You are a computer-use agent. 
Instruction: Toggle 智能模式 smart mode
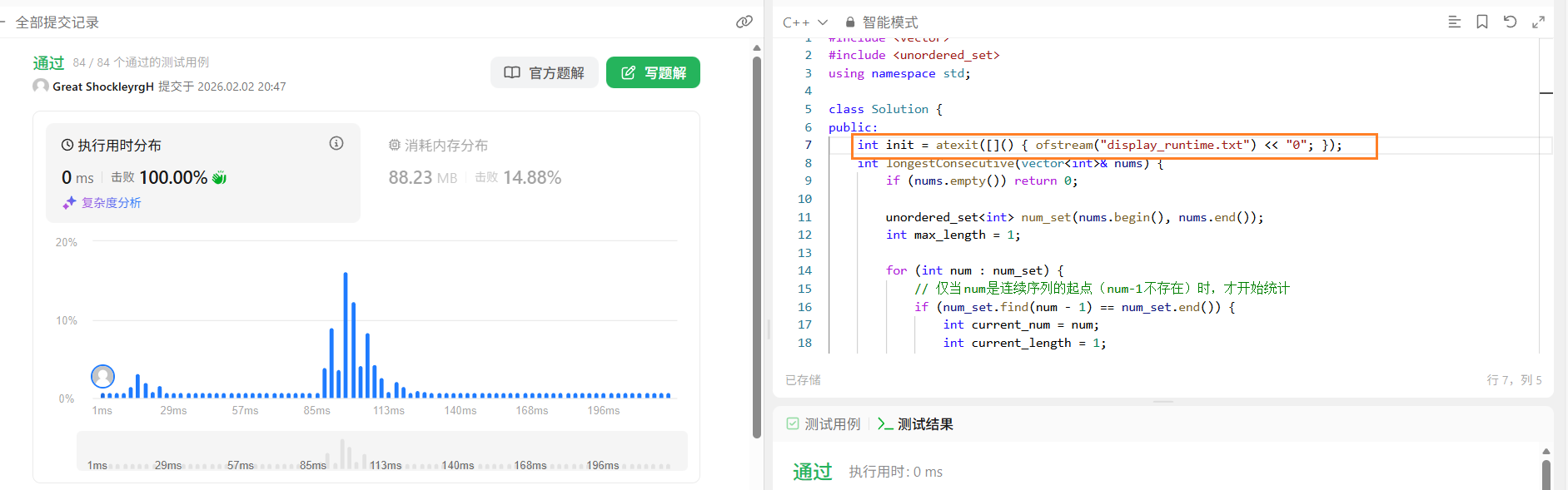882,22
